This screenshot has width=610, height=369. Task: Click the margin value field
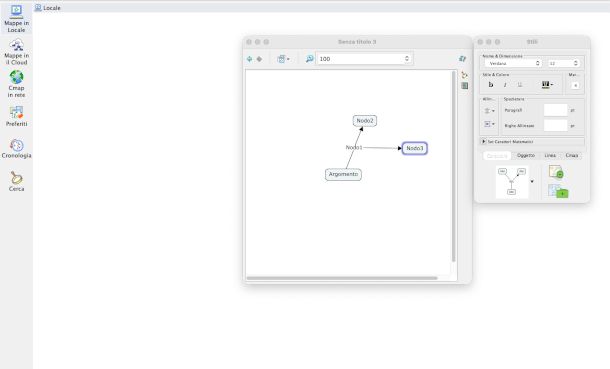[x=575, y=85]
